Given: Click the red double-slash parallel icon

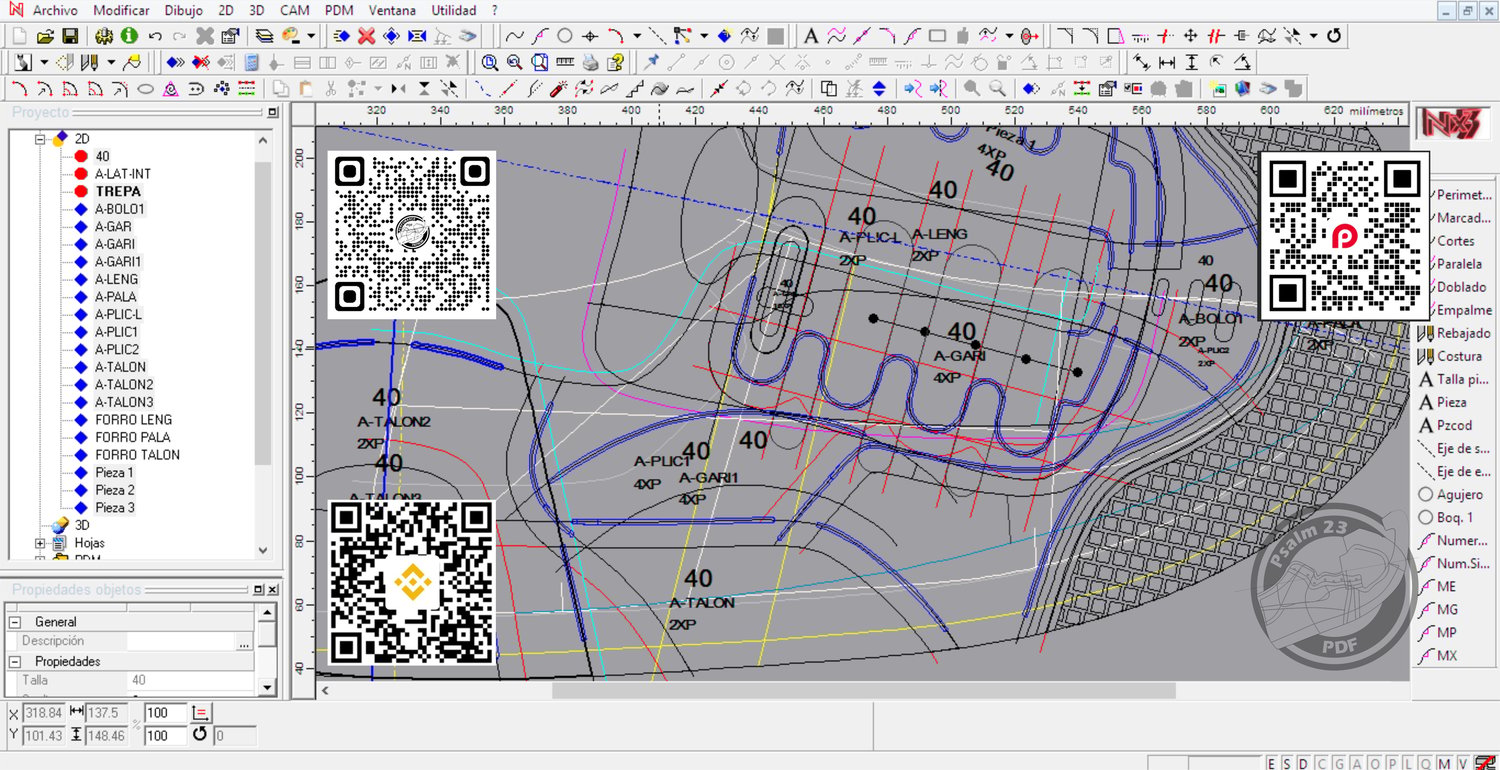Looking at the screenshot, I should click(x=1216, y=36).
